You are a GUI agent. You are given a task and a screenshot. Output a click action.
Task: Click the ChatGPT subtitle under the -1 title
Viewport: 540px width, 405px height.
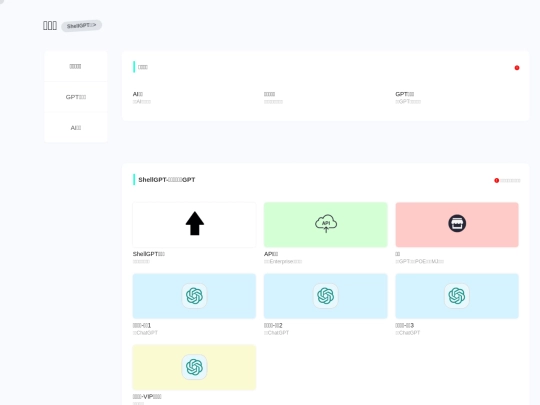click(145, 333)
